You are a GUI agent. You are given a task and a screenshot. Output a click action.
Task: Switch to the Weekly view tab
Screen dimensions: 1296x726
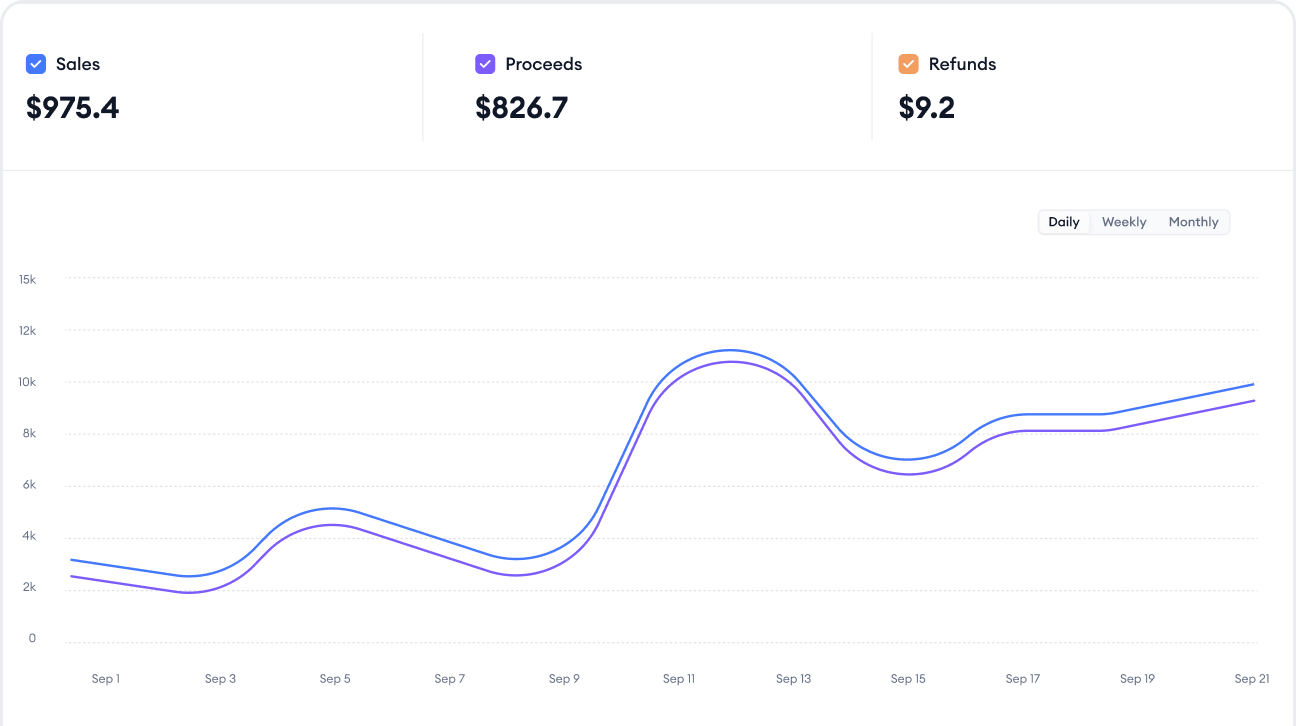(1123, 221)
